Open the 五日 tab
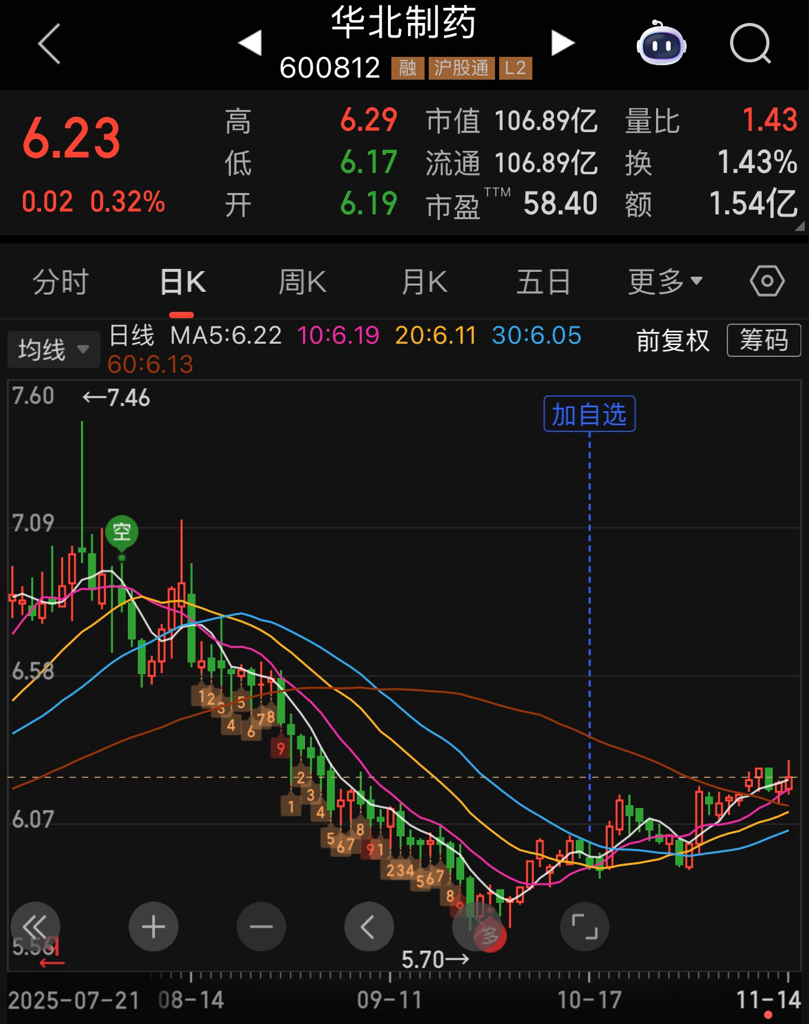809x1024 pixels. 543,282
